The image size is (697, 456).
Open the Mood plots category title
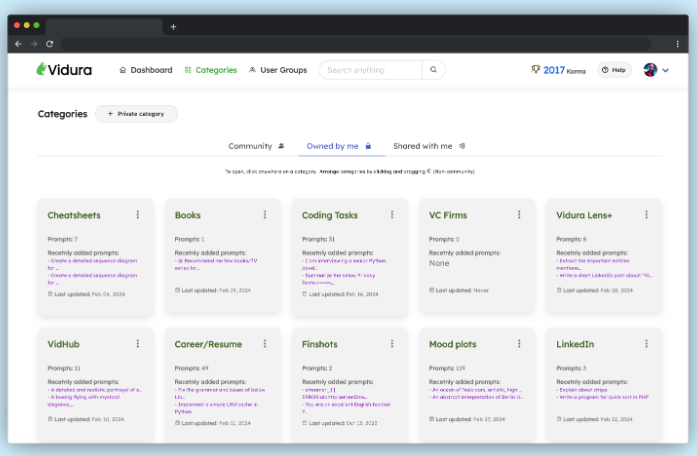(453, 344)
